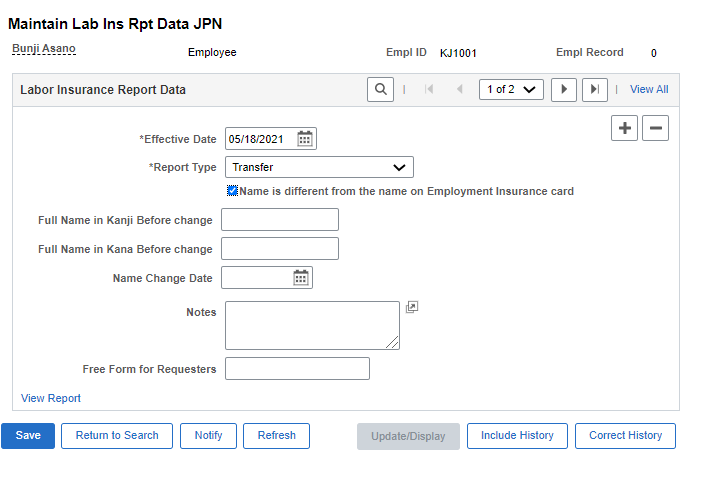Click the search magnifier icon

coord(380,90)
